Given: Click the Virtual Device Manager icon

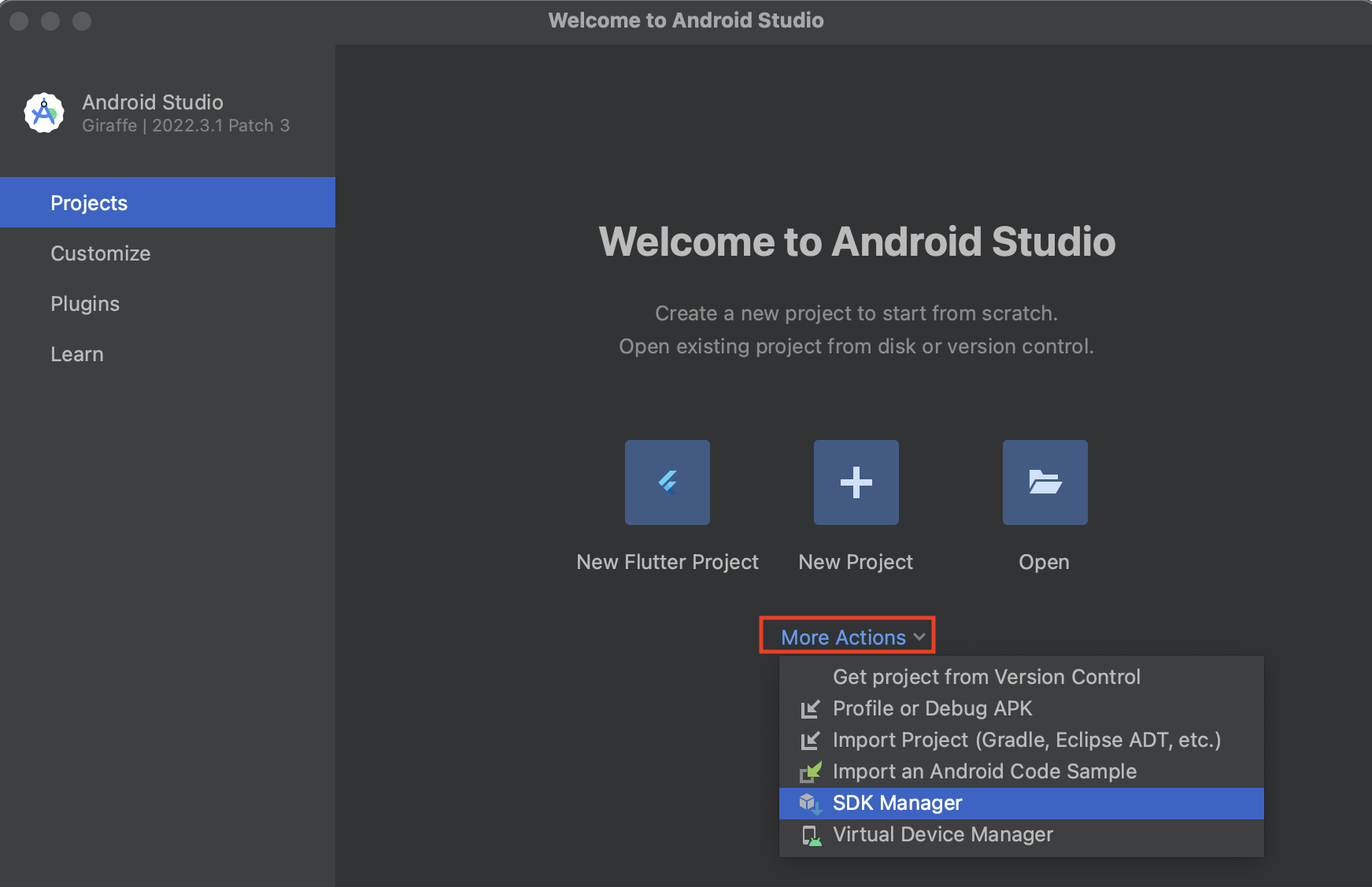Looking at the screenshot, I should tap(810, 835).
